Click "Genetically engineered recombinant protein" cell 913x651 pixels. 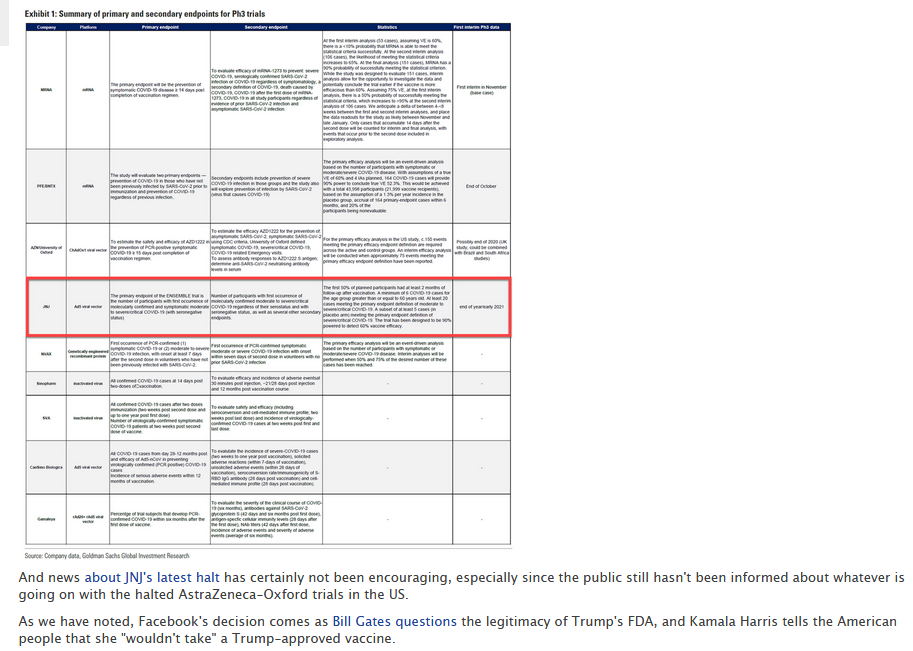[x=88, y=354]
